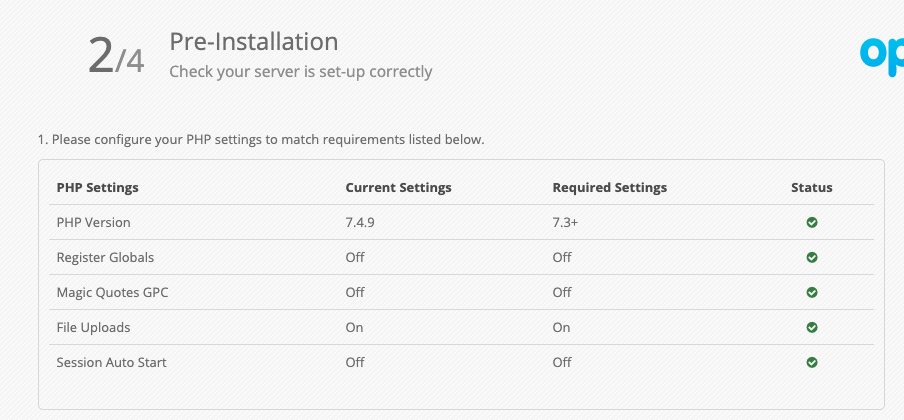Screen dimensions: 904x420
Task: Click the current PHP version 7.4.9 value
Action: 361,223
